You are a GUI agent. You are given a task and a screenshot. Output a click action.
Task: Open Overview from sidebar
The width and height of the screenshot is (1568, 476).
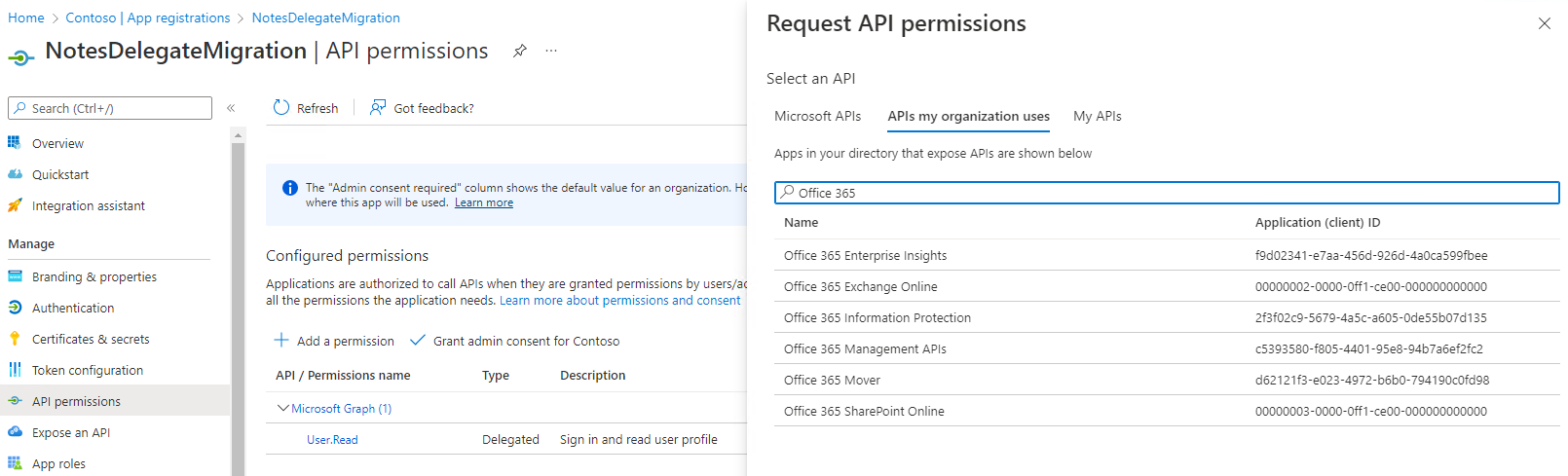[x=57, y=143]
